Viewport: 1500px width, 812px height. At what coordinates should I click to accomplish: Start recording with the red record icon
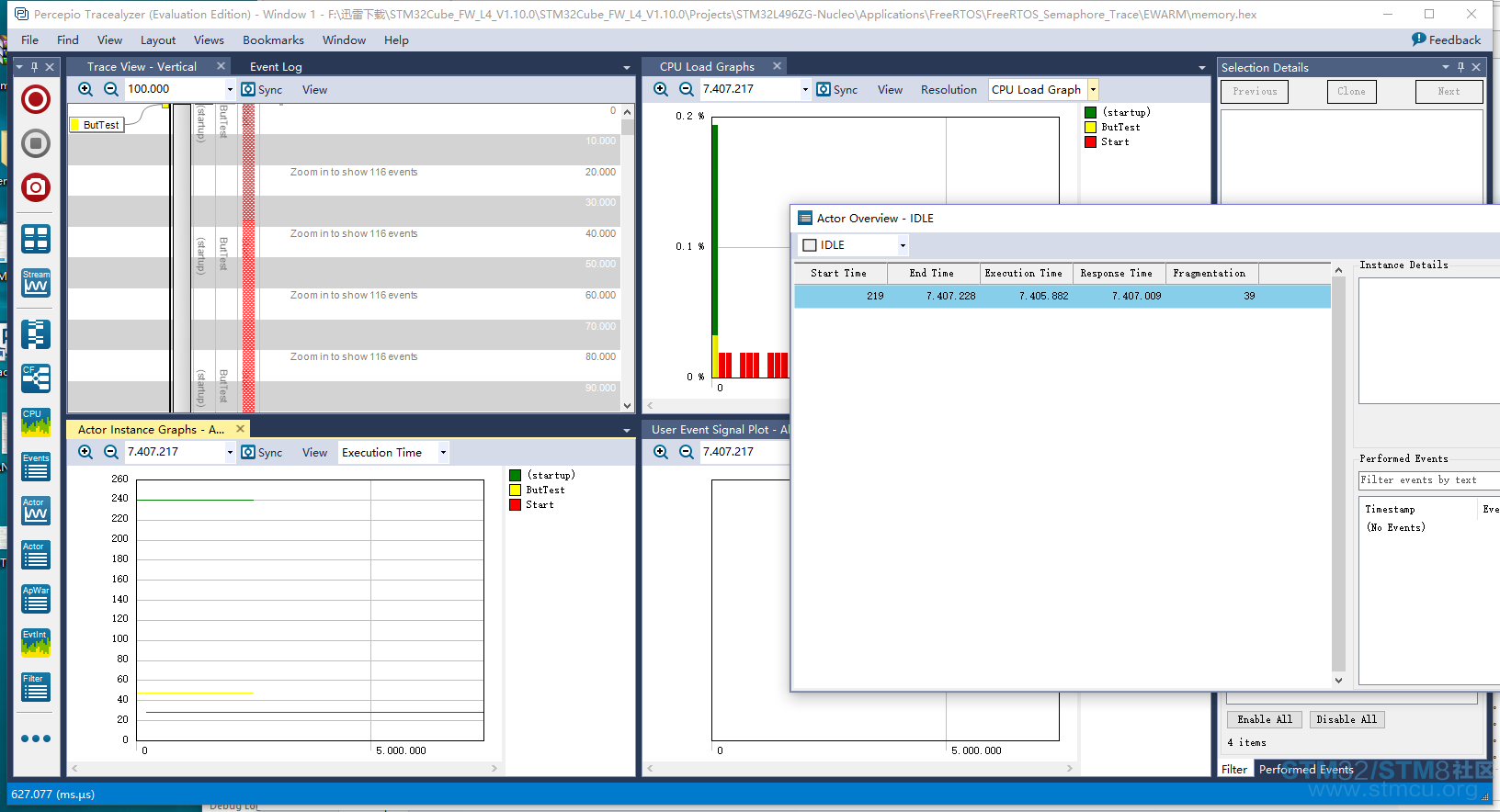point(36,99)
